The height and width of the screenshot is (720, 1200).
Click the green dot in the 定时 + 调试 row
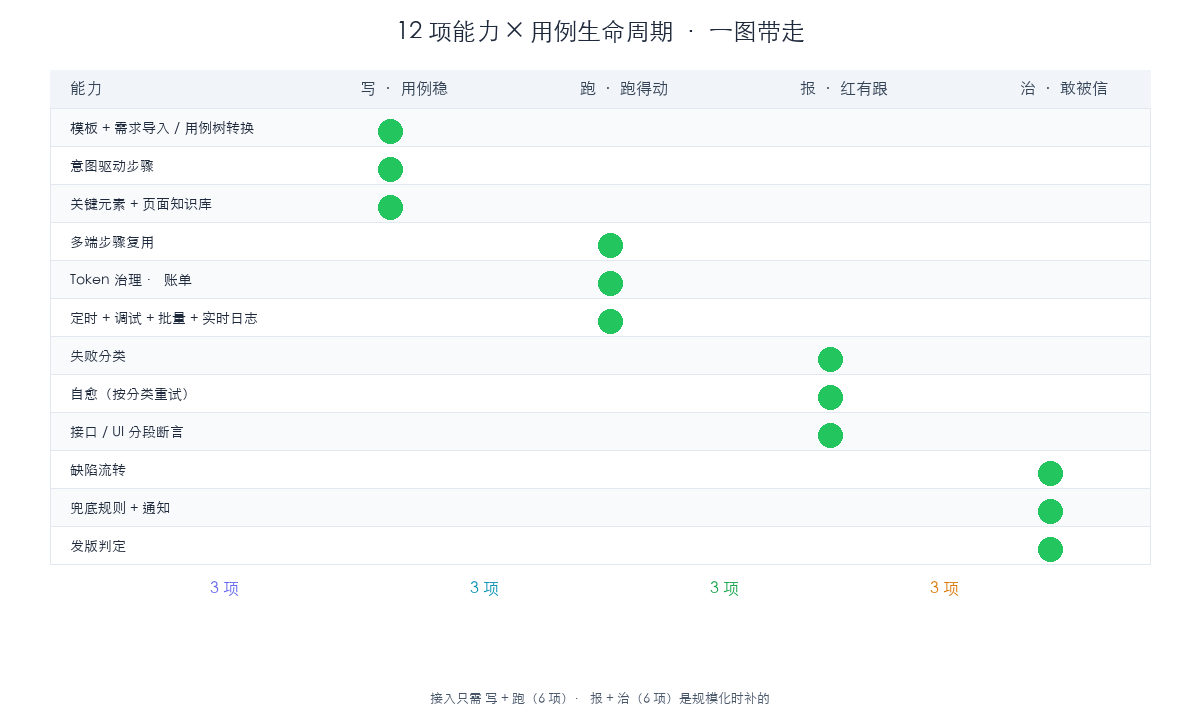click(610, 321)
